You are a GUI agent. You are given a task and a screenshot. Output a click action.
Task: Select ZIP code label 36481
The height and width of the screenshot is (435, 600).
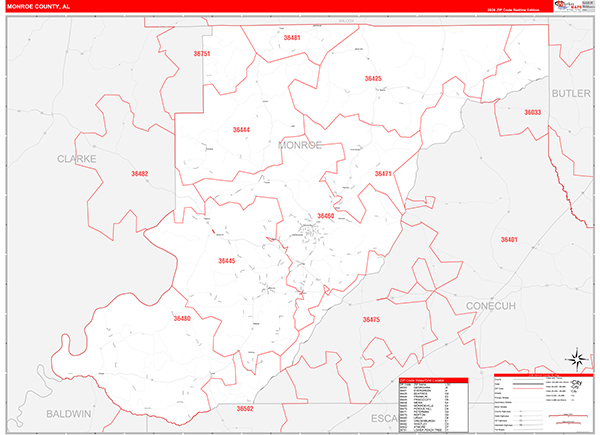pyautogui.click(x=292, y=37)
